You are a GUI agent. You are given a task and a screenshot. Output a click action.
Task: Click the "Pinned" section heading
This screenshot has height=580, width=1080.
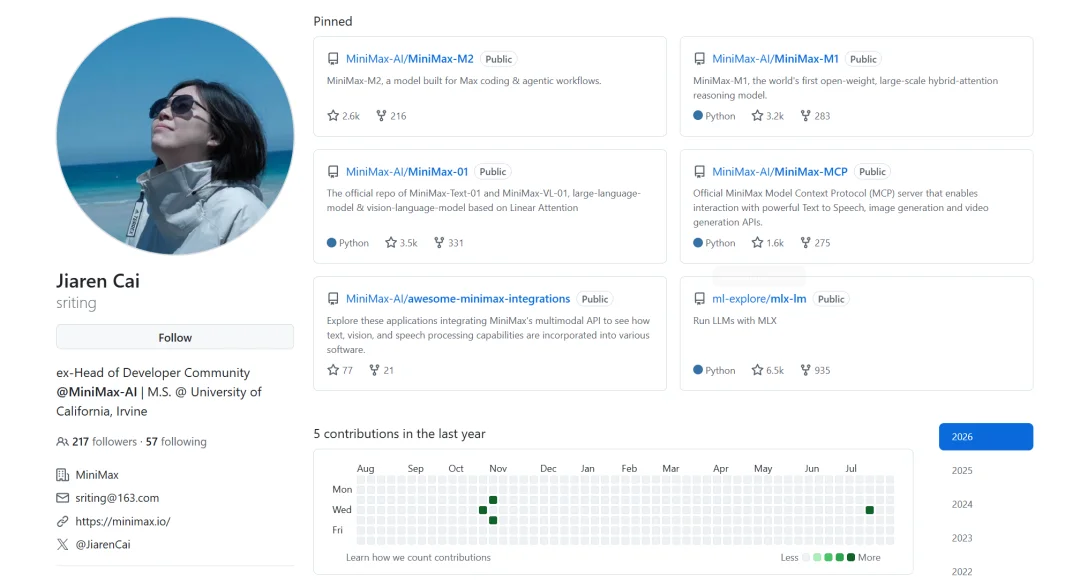pos(333,21)
